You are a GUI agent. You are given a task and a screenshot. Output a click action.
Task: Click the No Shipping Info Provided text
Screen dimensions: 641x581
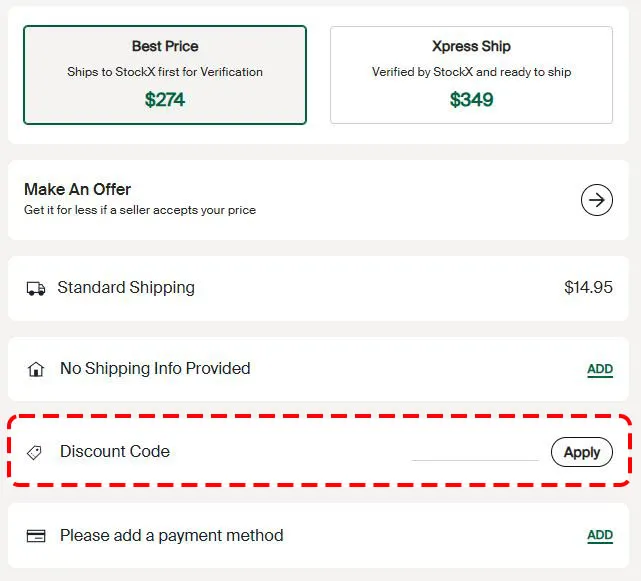click(x=155, y=368)
